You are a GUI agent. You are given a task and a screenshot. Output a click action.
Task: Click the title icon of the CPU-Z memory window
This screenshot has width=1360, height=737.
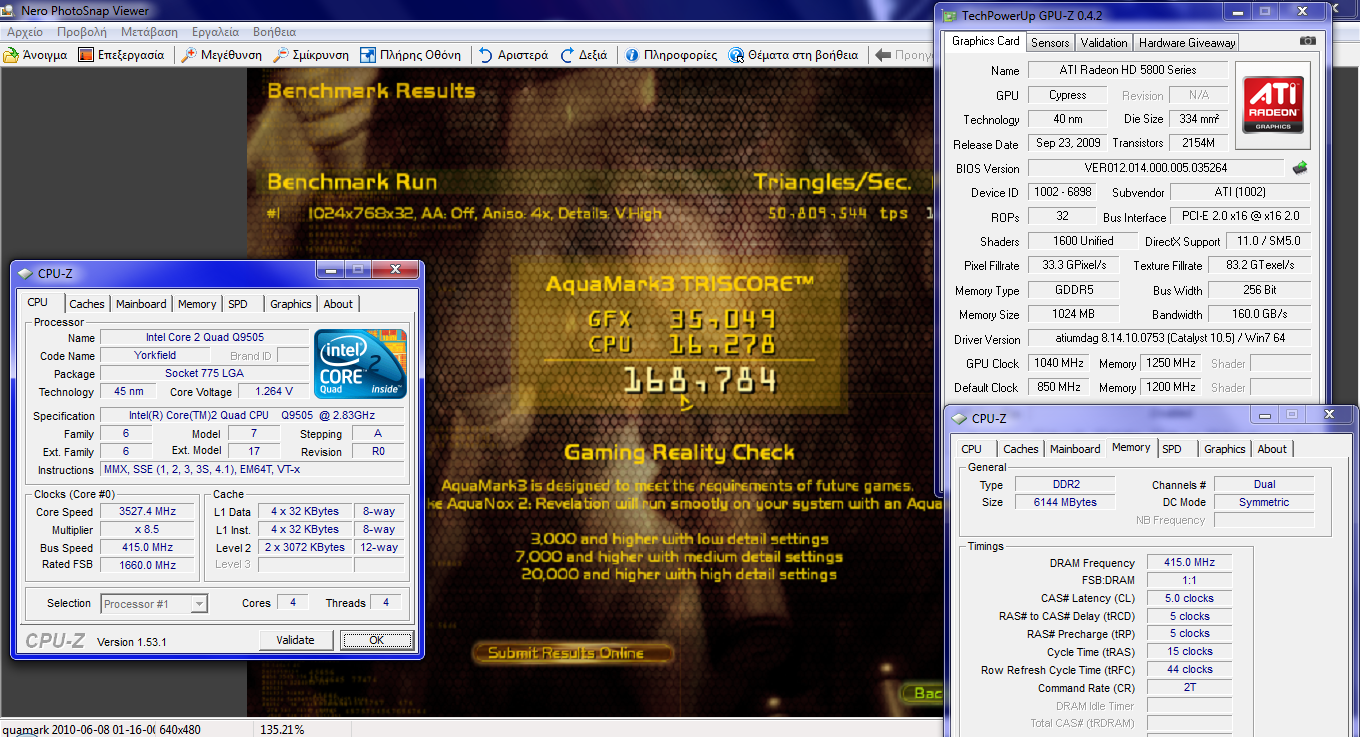[x=959, y=418]
